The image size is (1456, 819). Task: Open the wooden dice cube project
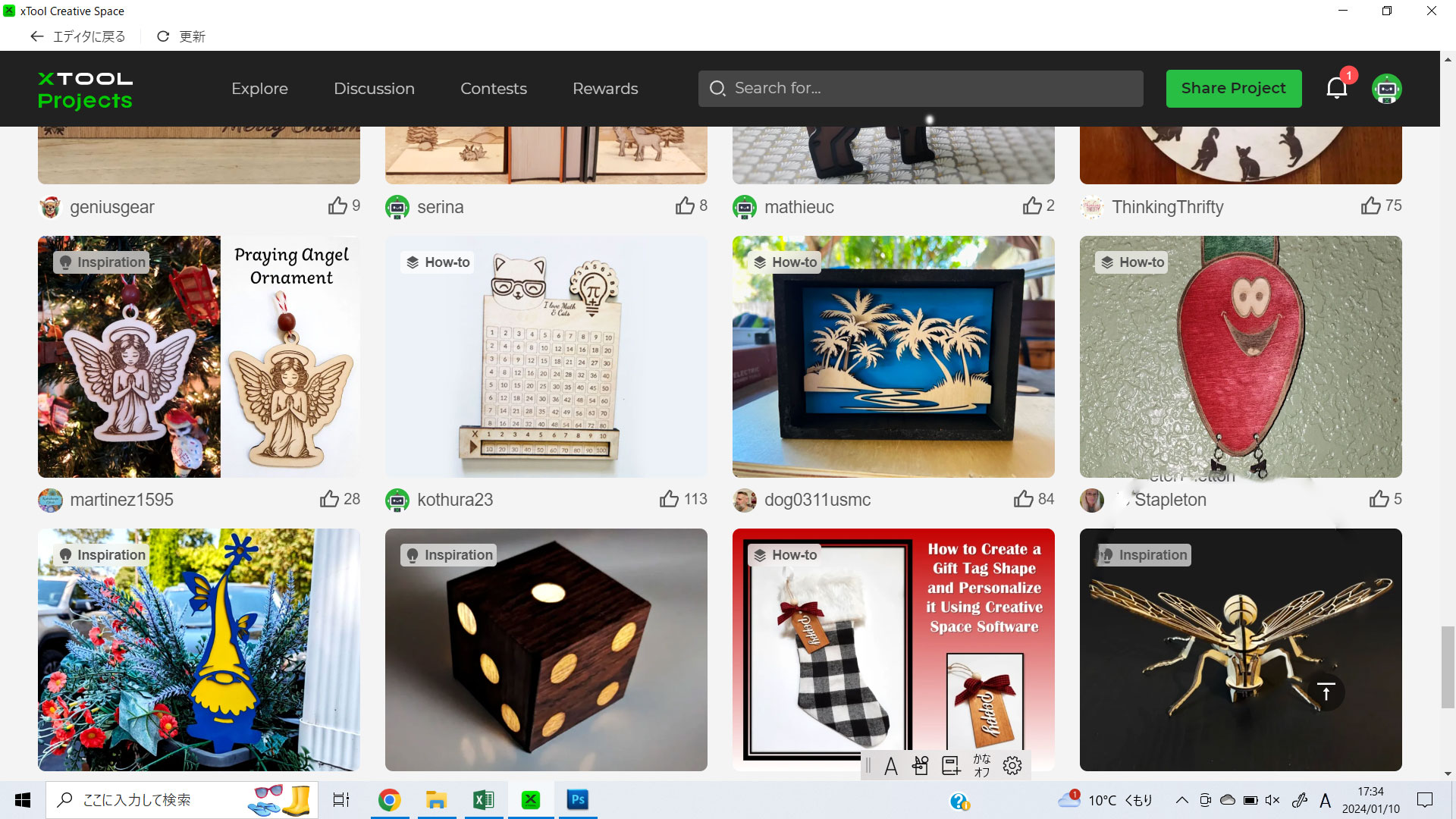pyautogui.click(x=546, y=650)
